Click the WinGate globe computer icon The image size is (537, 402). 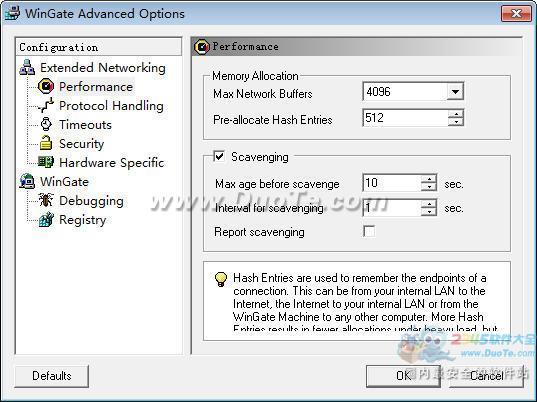(x=27, y=181)
